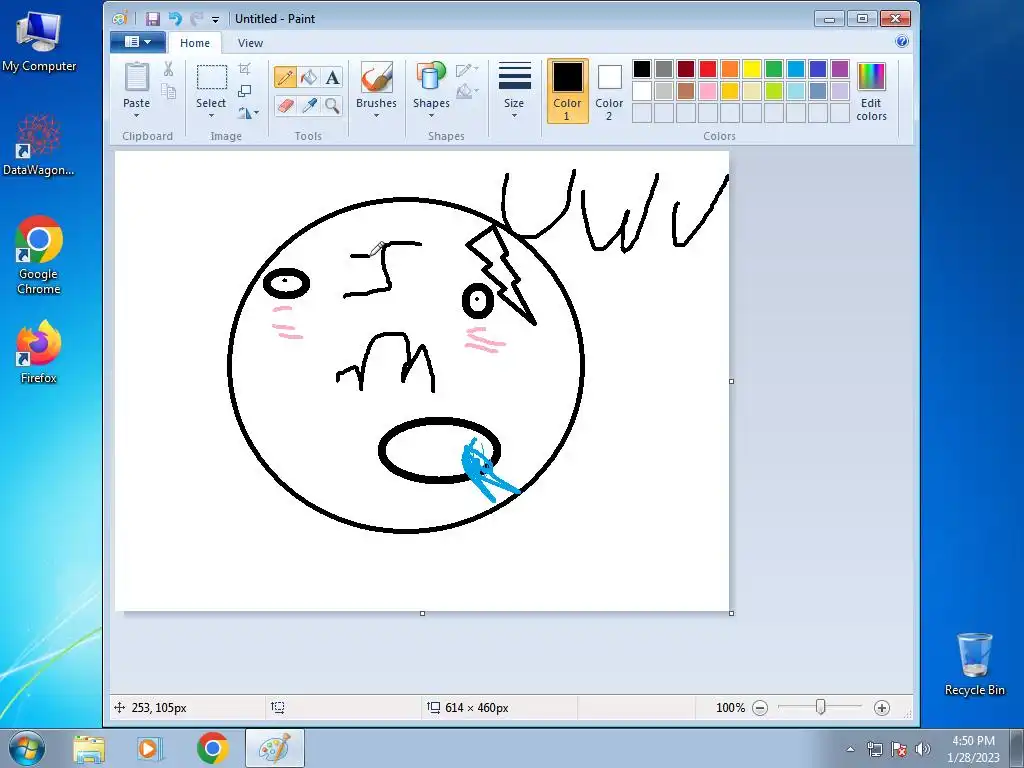The height and width of the screenshot is (768, 1024).
Task: Click the rectangular Select tool icon
Action: click(x=212, y=78)
